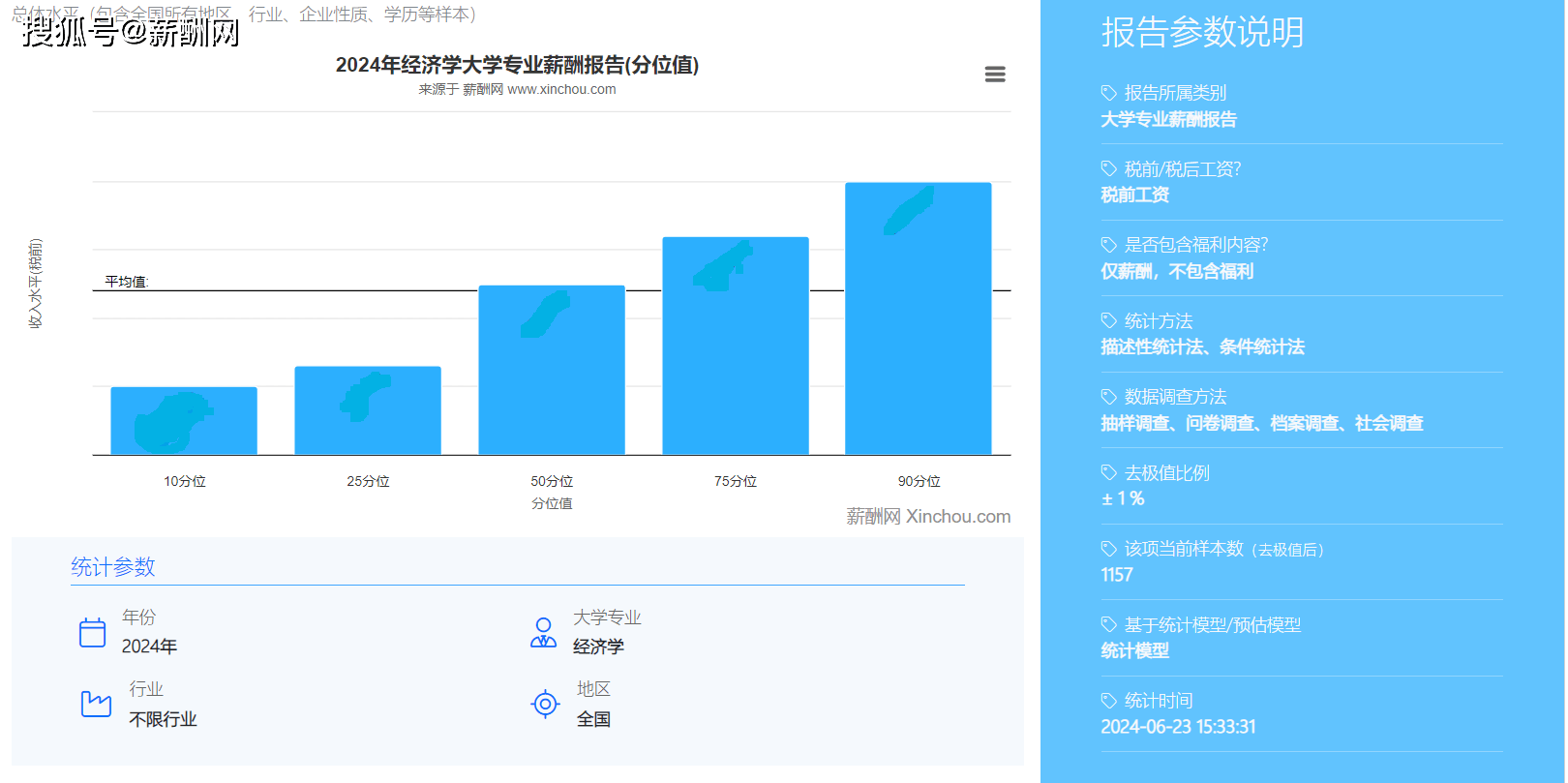Click the chart source subtitle www.xinchou.com
Screen dimensions: 1568x783
(517, 89)
